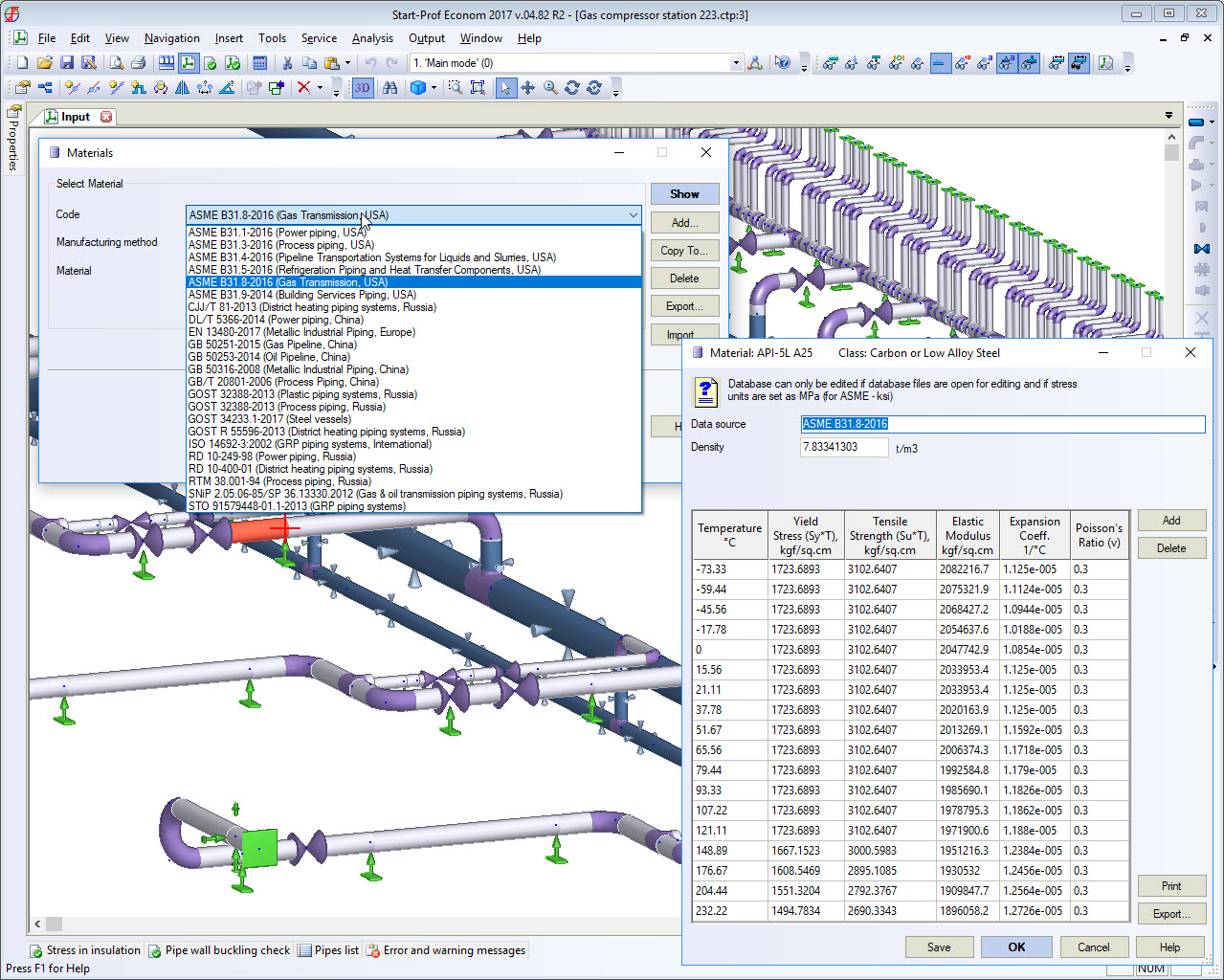This screenshot has width=1224, height=980.
Task: Click the blue valve icon in right sidebar
Action: [1202, 249]
